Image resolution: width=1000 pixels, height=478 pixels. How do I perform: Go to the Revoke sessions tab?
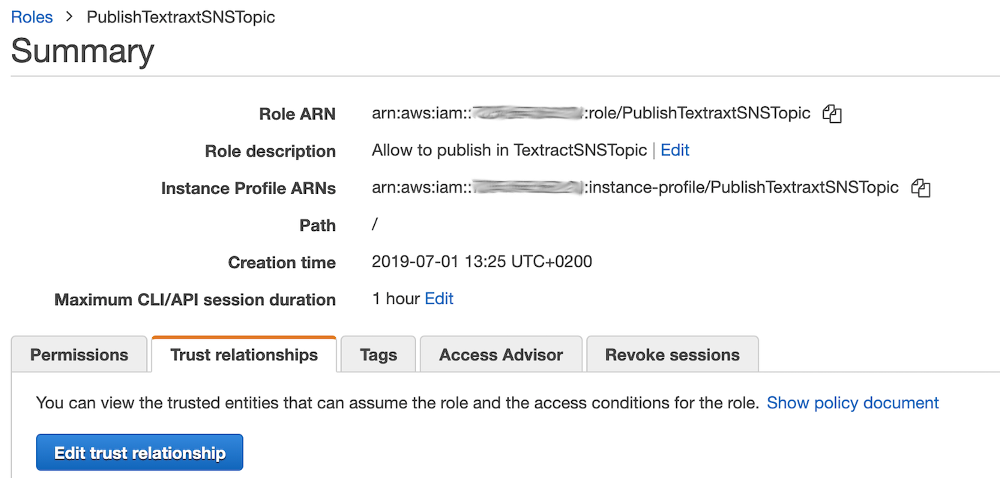click(x=672, y=354)
